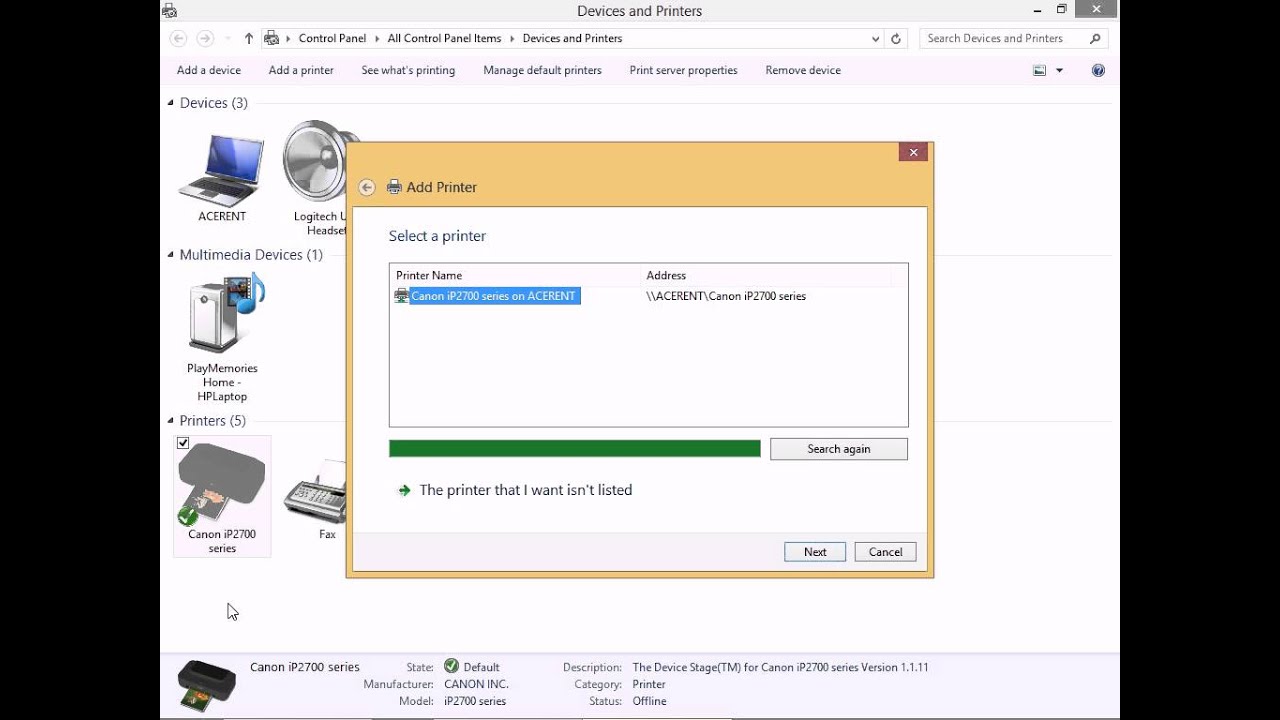Click Remove device in toolbar
Image resolution: width=1280 pixels, height=720 pixels.
tap(803, 70)
